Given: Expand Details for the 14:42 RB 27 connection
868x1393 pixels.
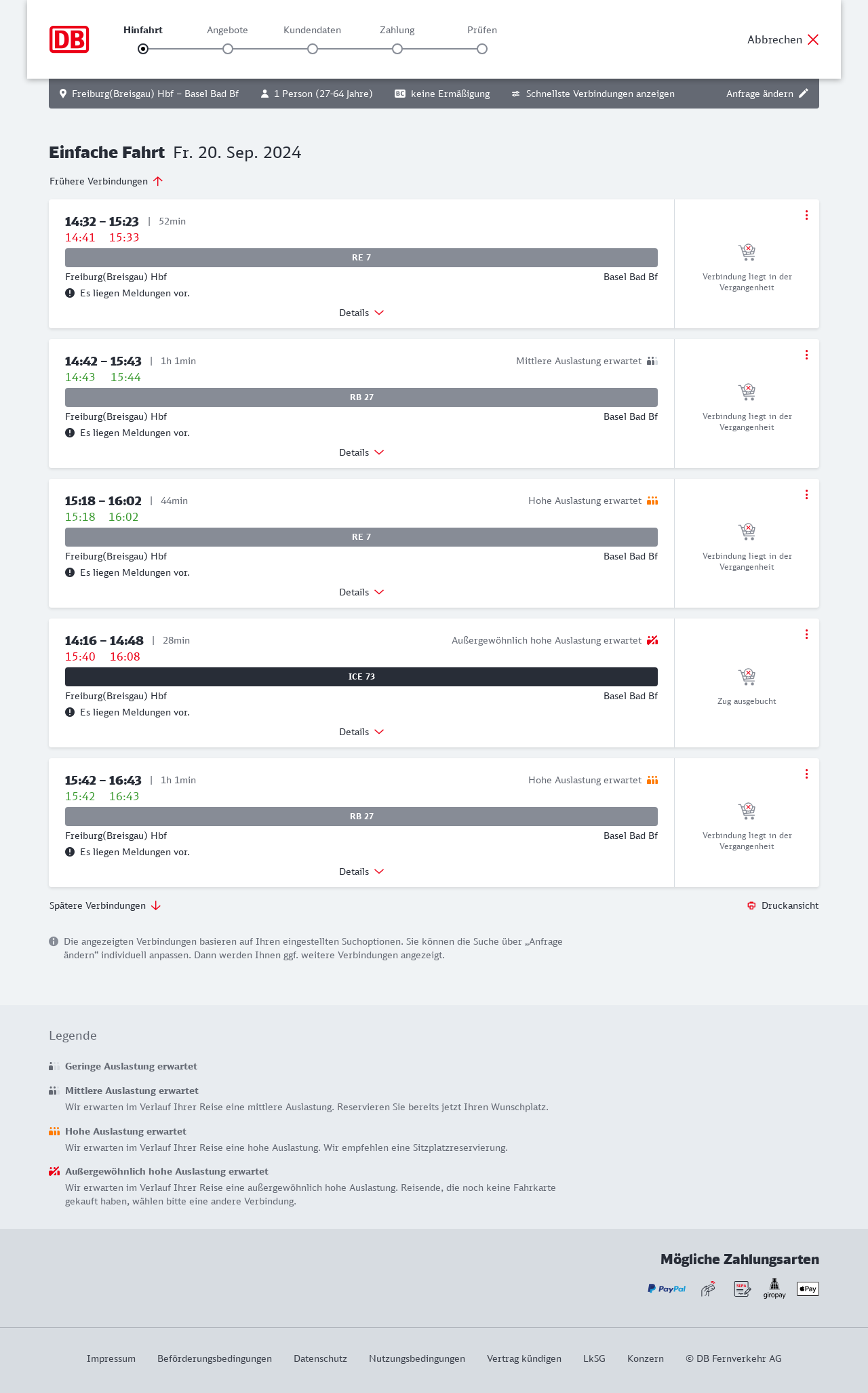Looking at the screenshot, I should (361, 452).
